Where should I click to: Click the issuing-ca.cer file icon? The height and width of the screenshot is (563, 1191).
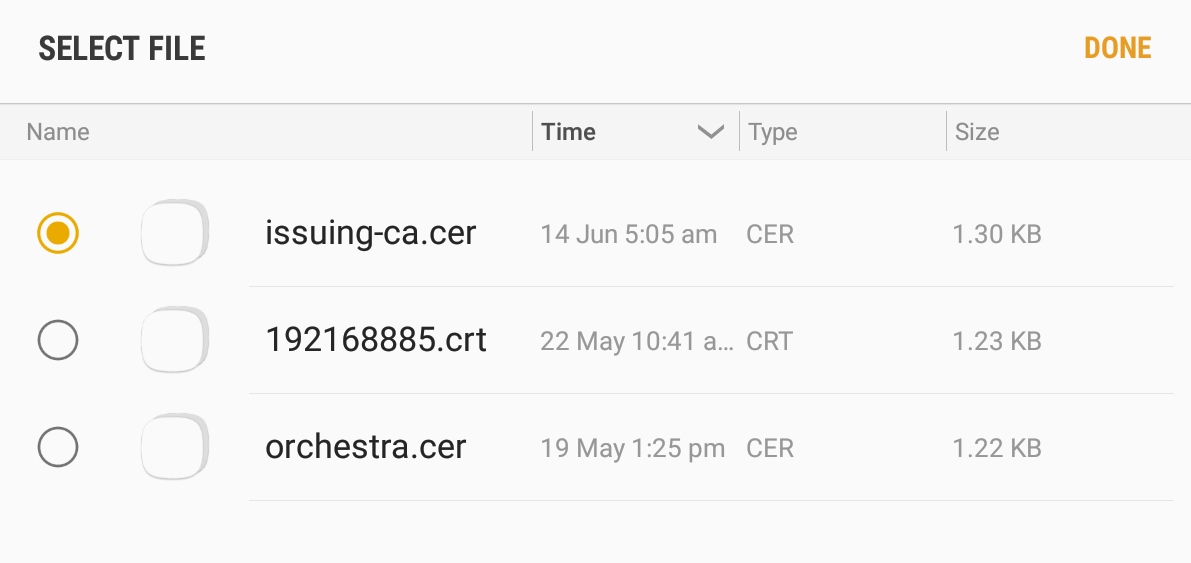tap(175, 233)
